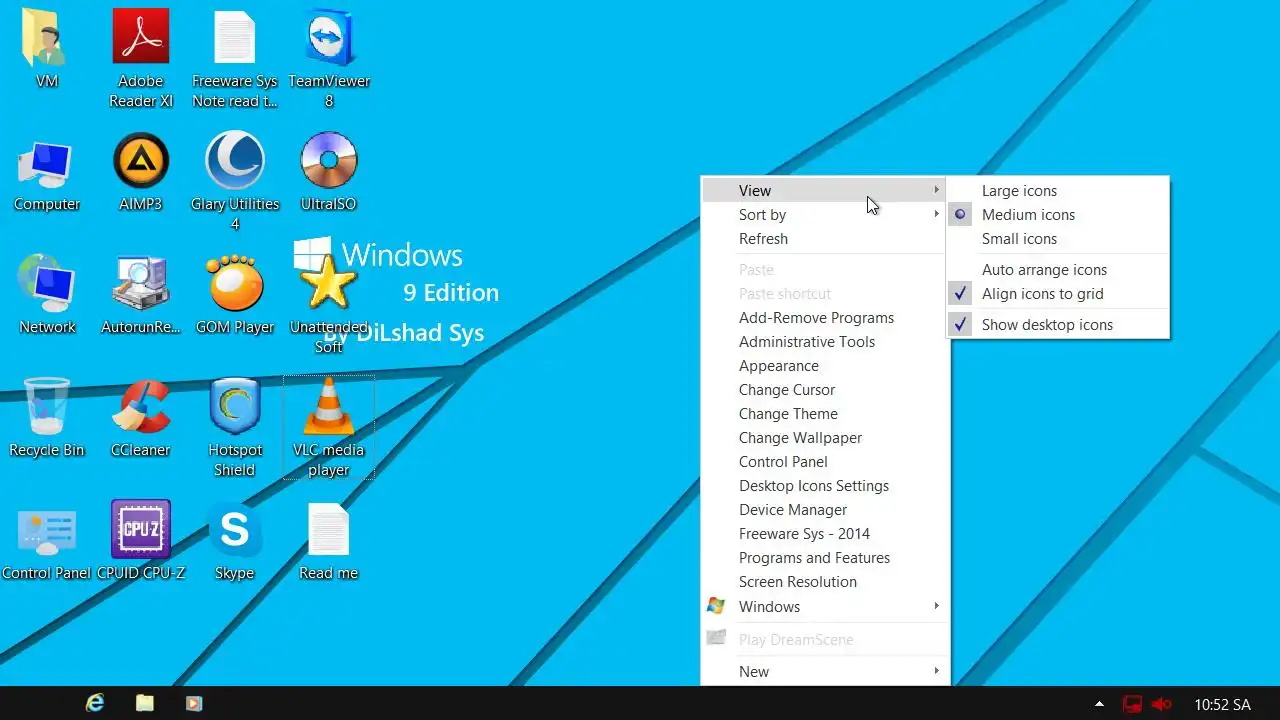Open Internet Explorer from the taskbar
This screenshot has height=720, width=1280.
pyautogui.click(x=95, y=703)
